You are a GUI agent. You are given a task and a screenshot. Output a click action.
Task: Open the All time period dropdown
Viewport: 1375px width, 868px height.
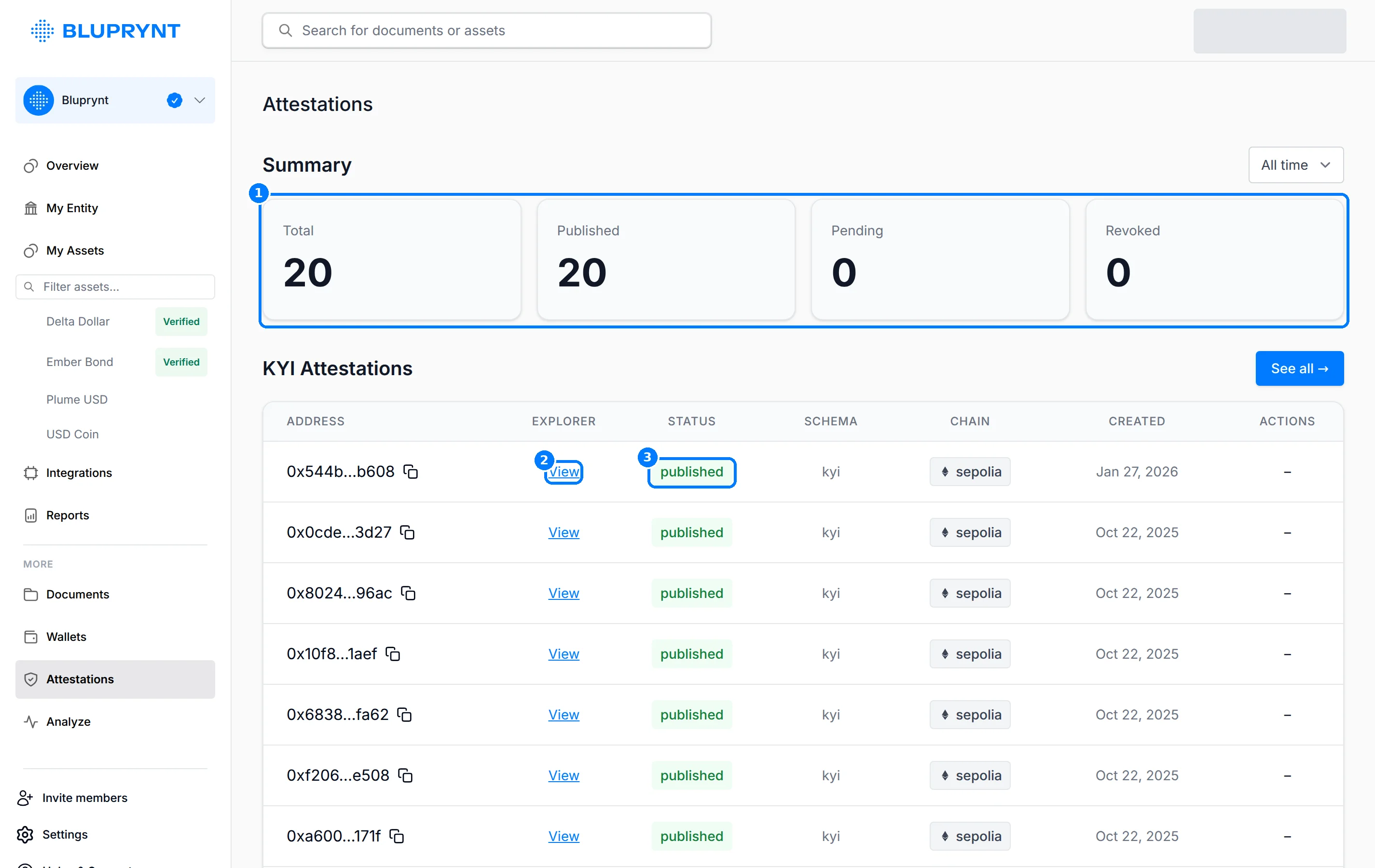pos(1295,165)
